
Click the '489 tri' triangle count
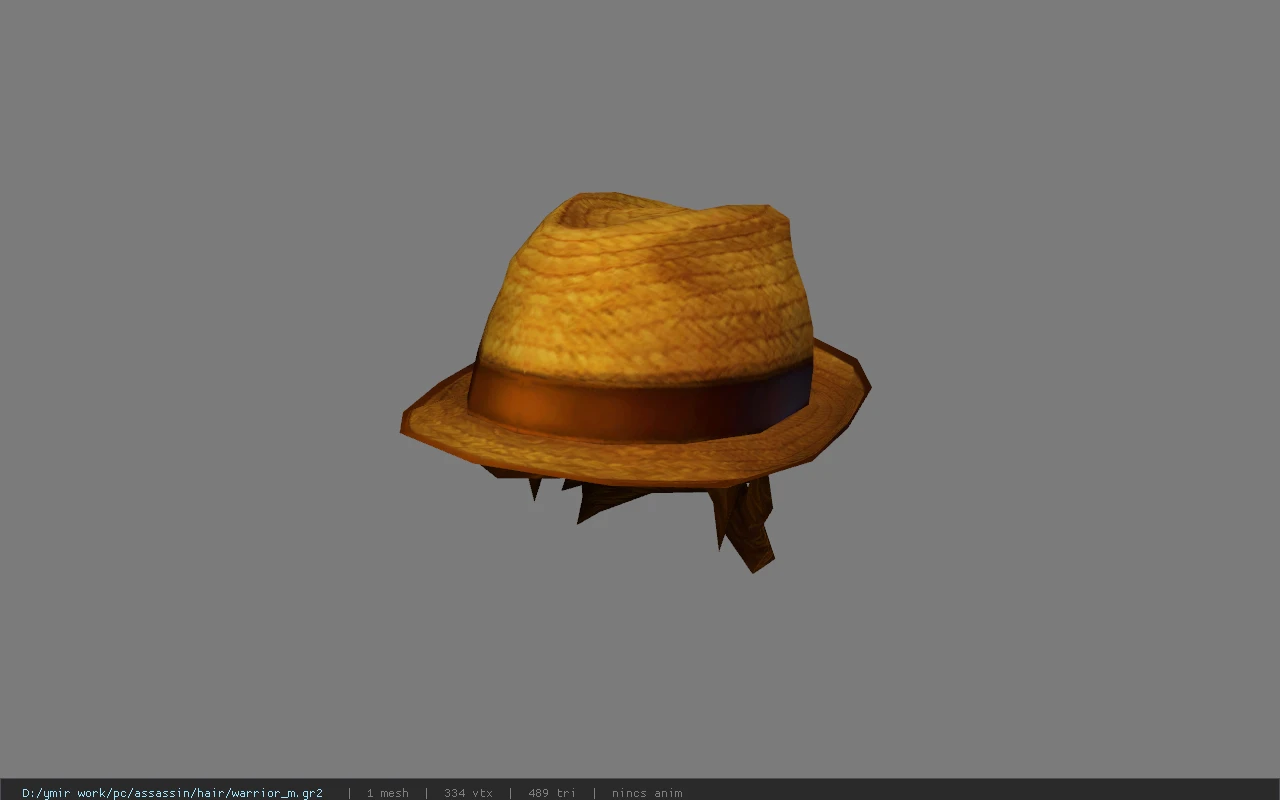coord(552,793)
